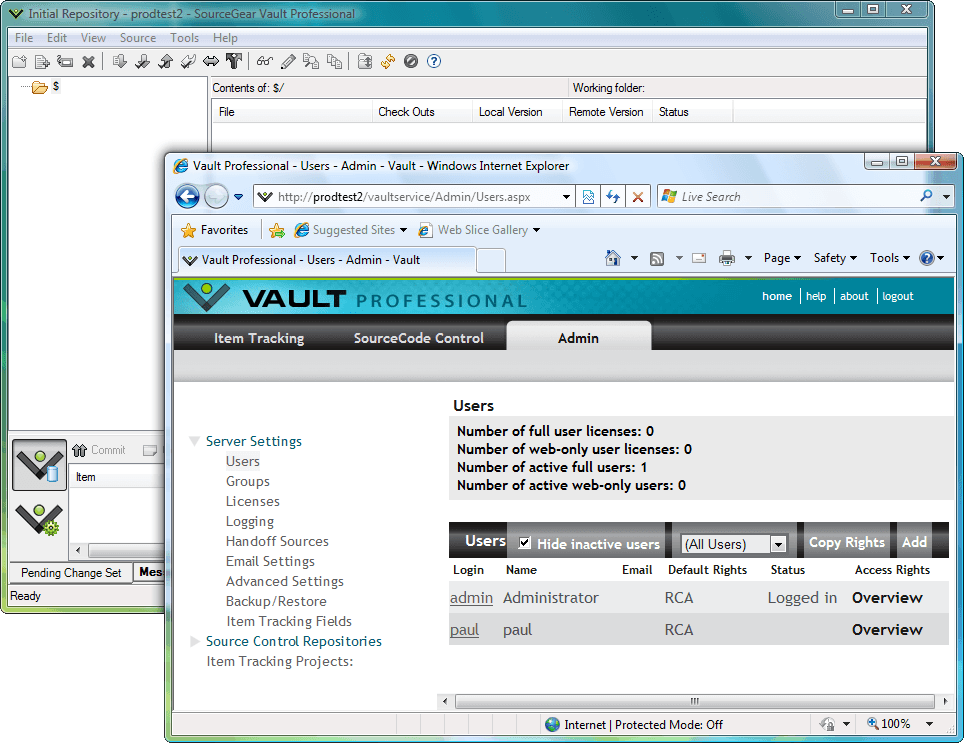Open the Backup/Restore settings link

(x=276, y=602)
